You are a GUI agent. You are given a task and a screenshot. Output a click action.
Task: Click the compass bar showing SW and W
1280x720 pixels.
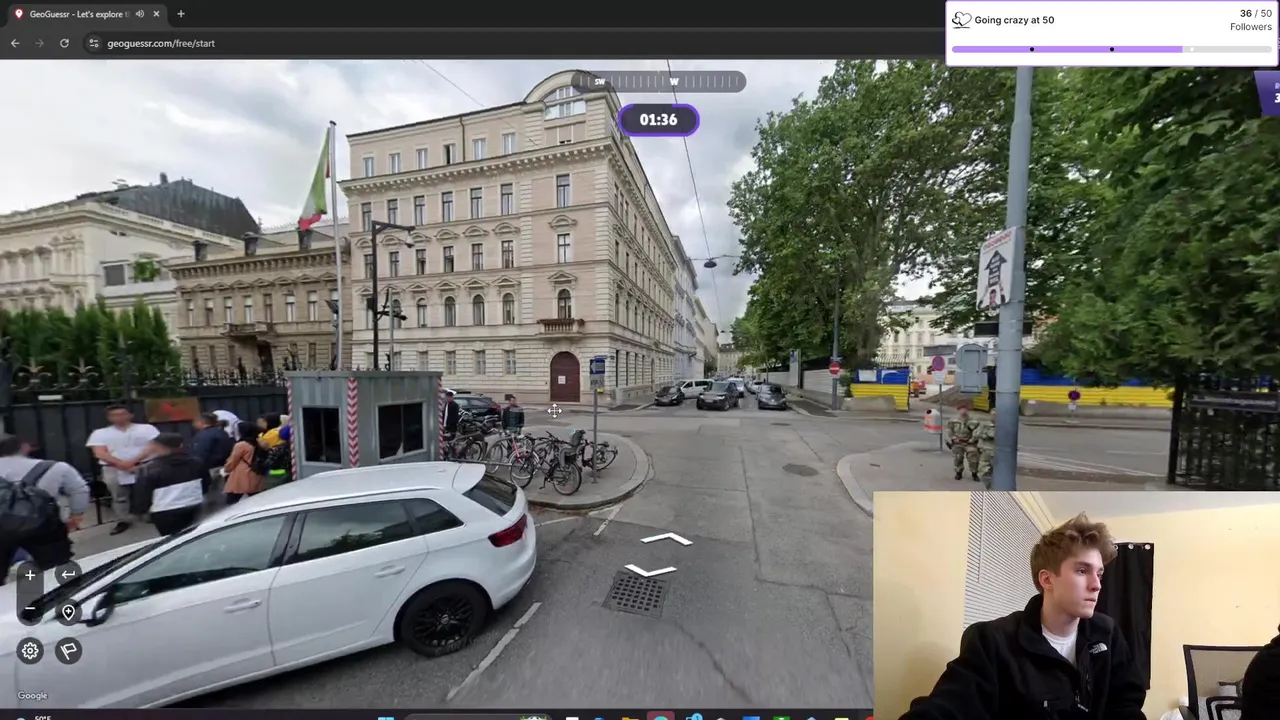click(x=660, y=82)
